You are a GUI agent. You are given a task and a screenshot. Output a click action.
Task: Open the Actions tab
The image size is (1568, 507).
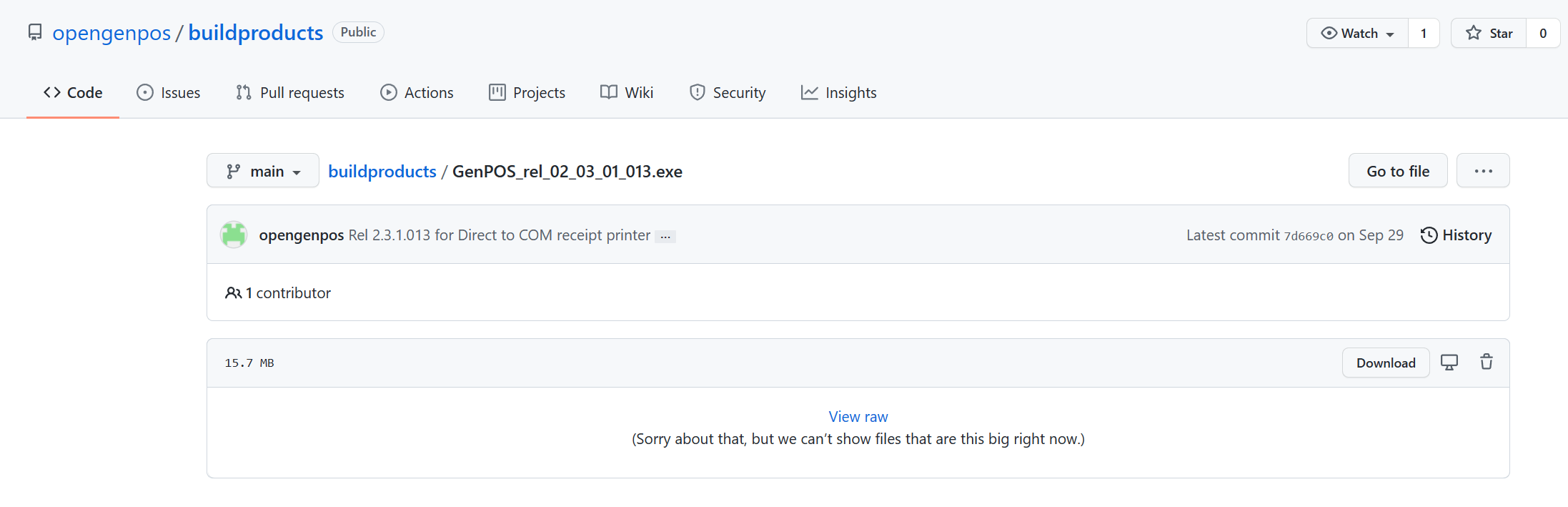[417, 93]
